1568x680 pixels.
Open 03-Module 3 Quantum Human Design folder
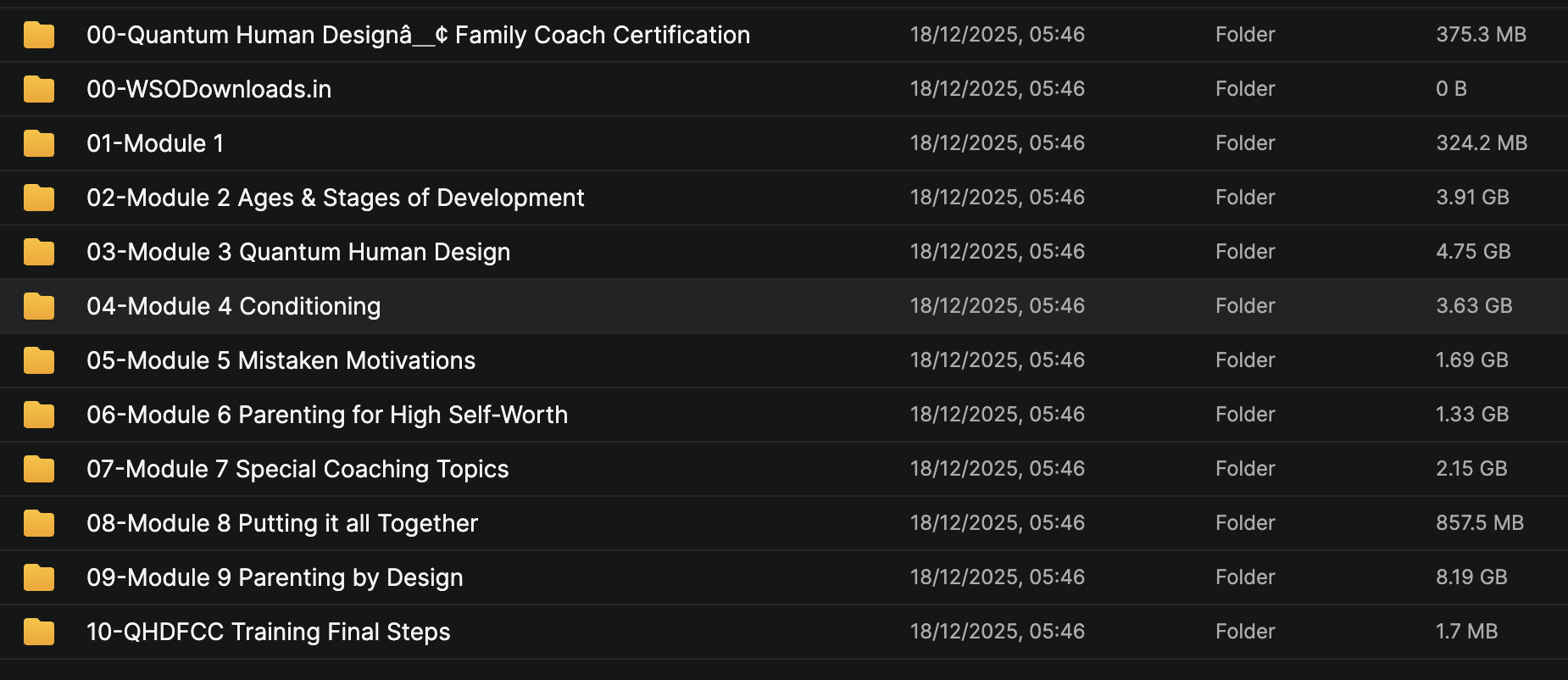298,252
